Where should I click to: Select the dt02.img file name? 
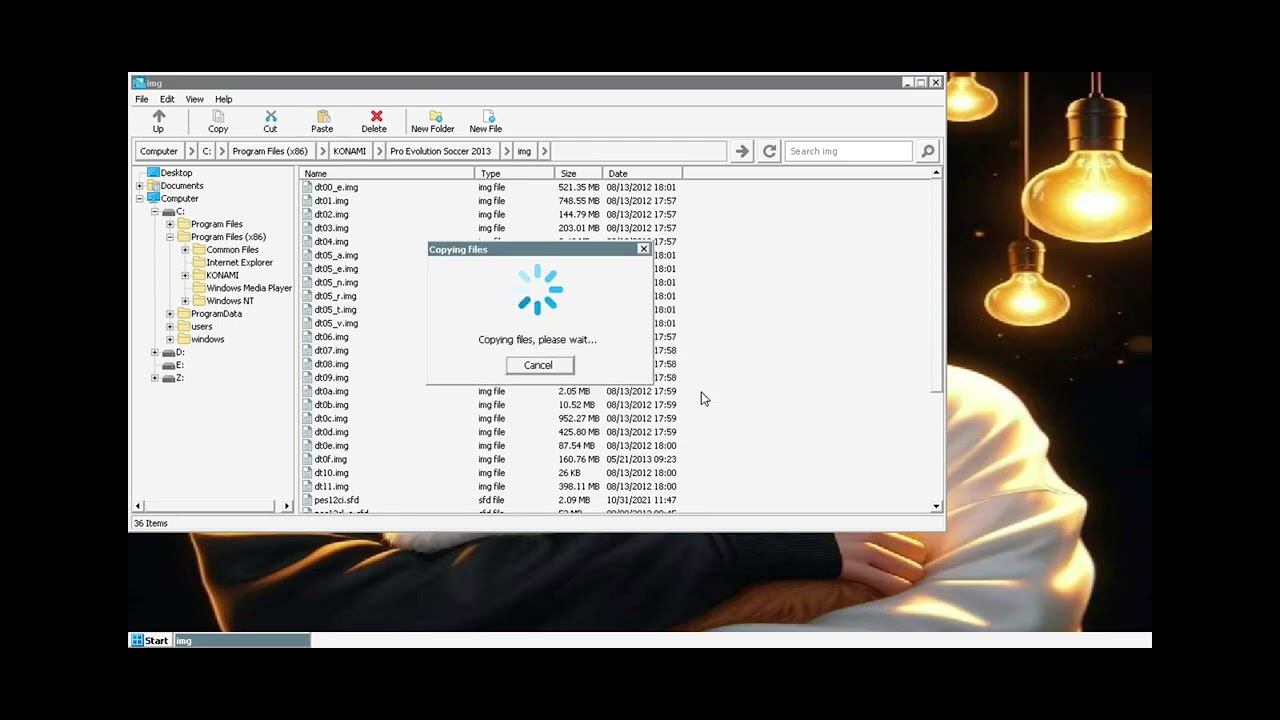331,214
